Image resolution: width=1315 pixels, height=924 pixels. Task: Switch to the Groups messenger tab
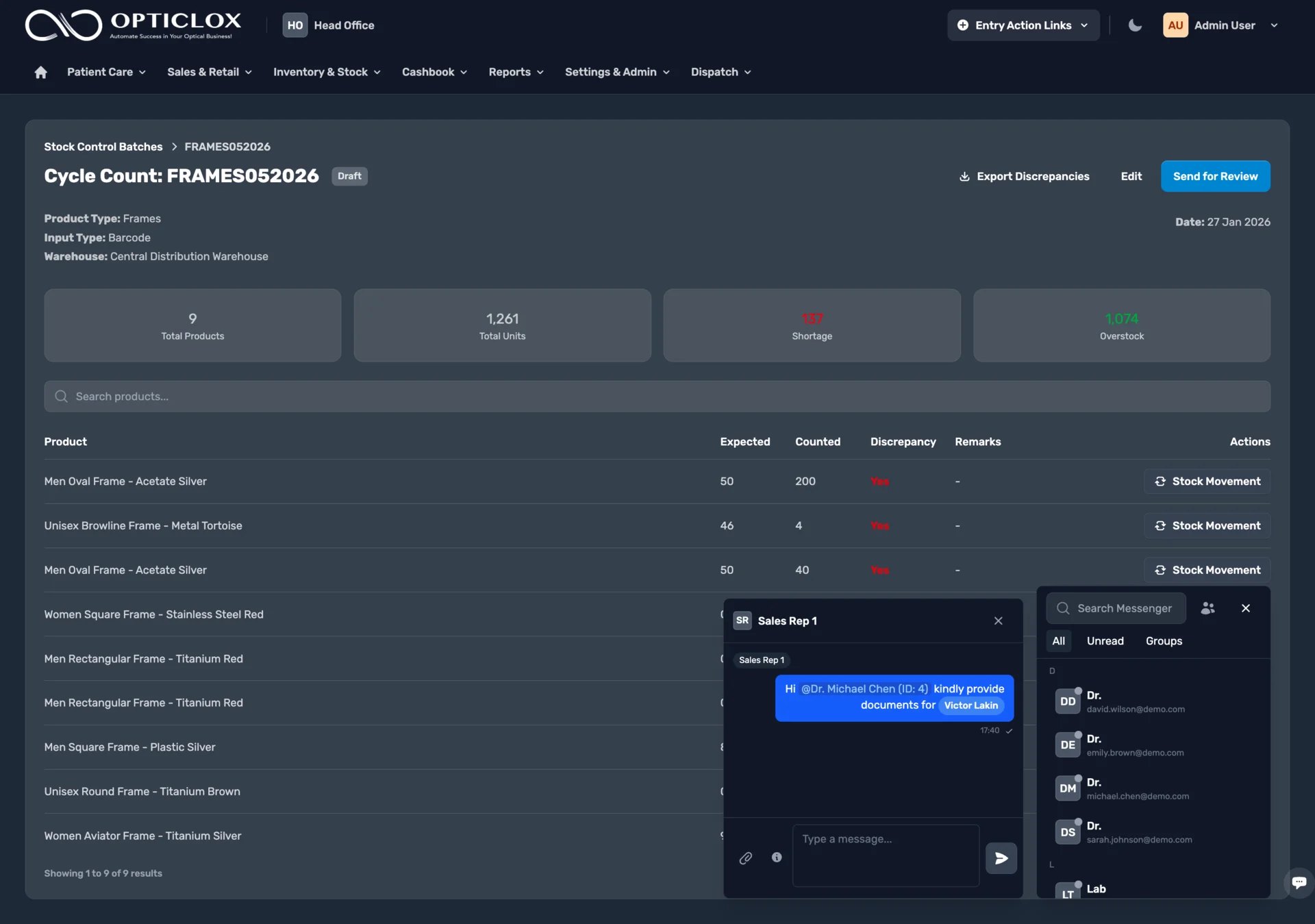[x=1164, y=641]
